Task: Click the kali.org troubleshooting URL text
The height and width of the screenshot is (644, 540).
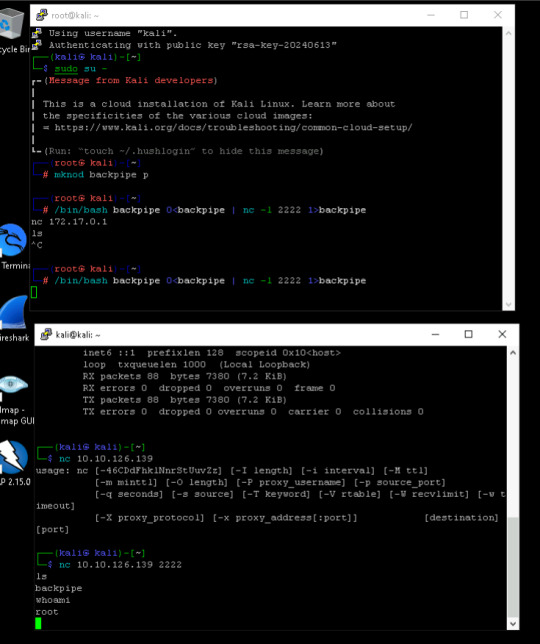Action: pyautogui.click(x=233, y=127)
